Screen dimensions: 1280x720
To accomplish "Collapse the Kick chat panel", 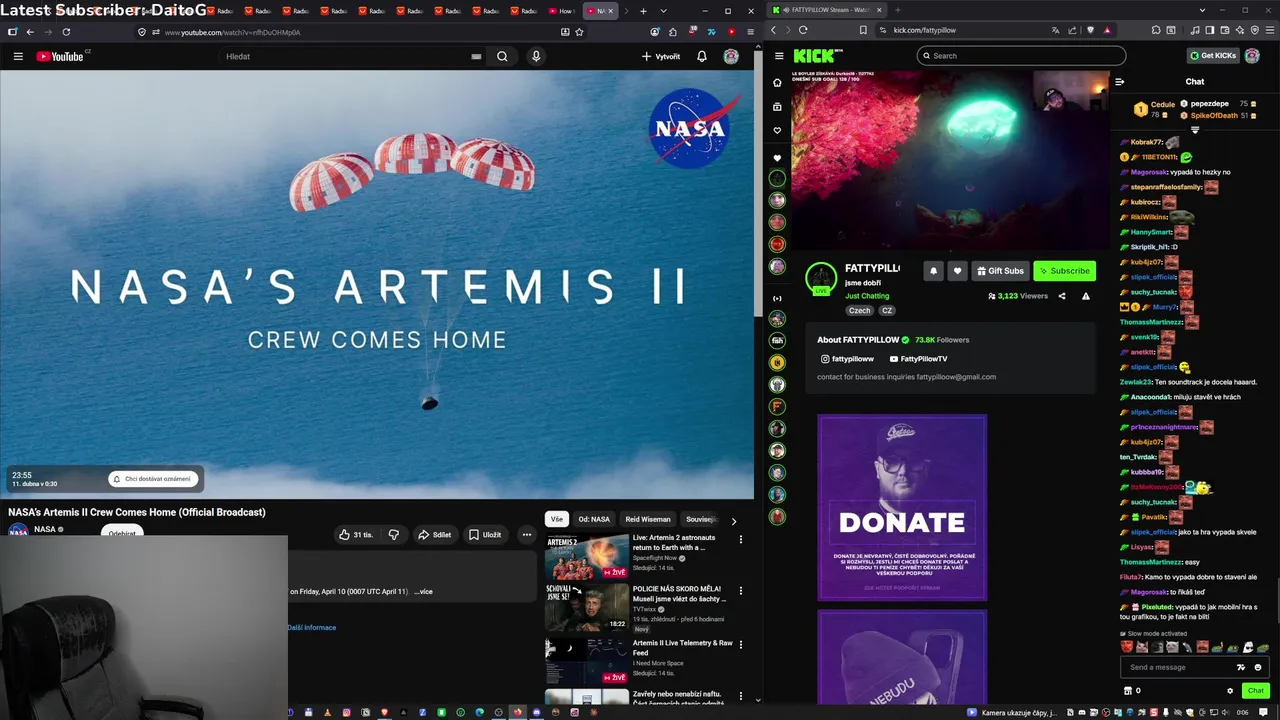I will 1120,82.
